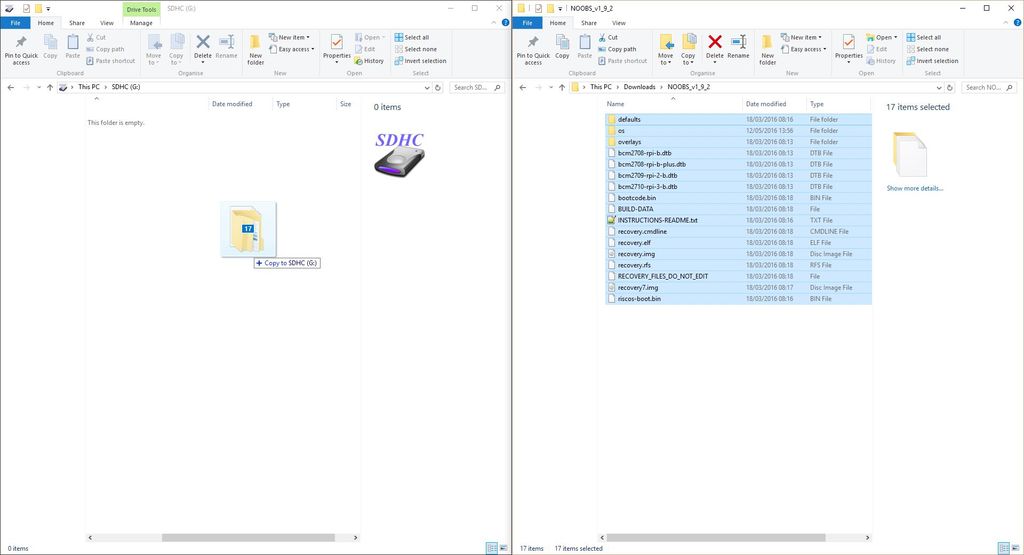Image resolution: width=1024 pixels, height=555 pixels.
Task: Go back in NOOBS_v1_9_2 window navigation
Action: click(x=522, y=87)
